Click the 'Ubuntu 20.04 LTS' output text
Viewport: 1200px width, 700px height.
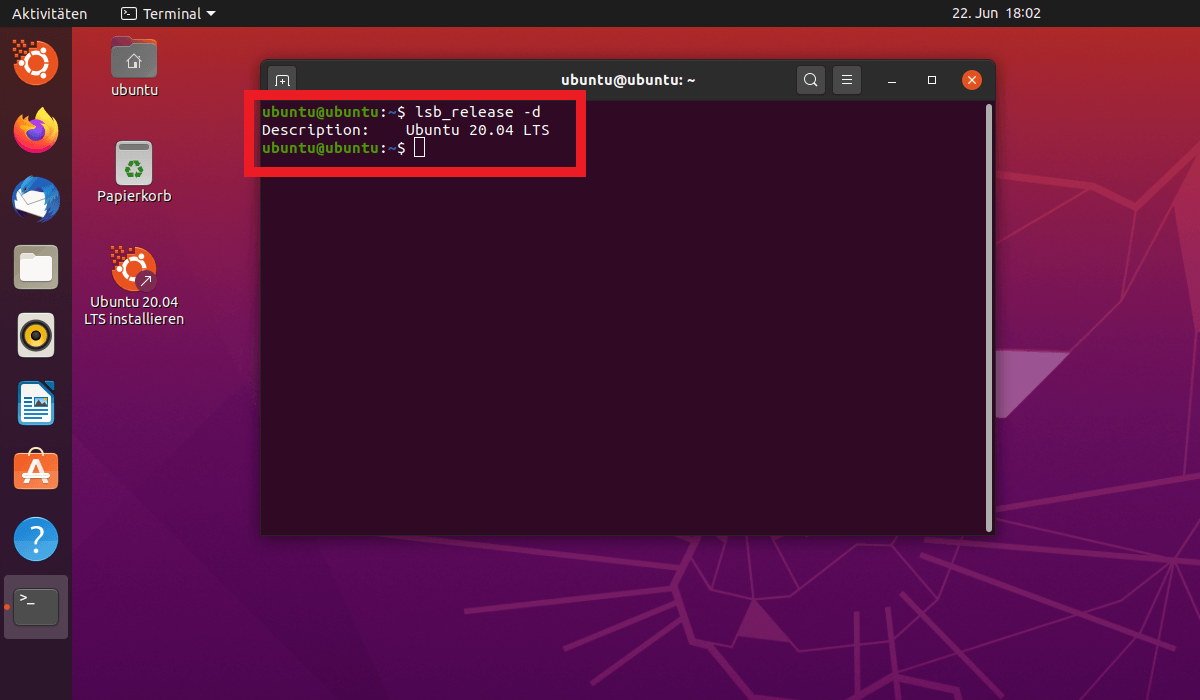point(478,130)
